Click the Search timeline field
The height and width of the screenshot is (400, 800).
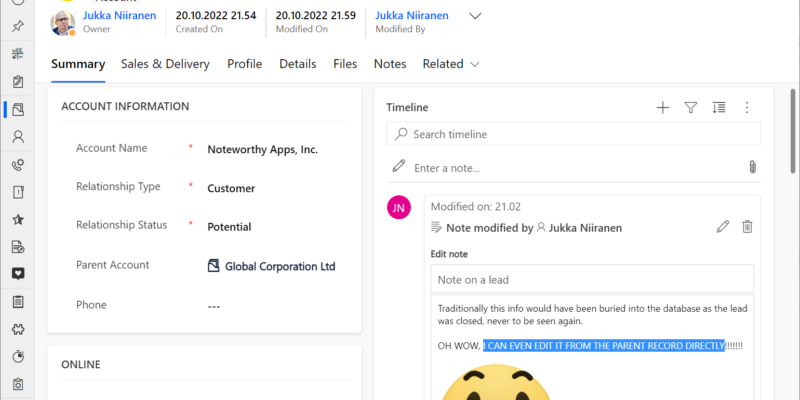[575, 134]
